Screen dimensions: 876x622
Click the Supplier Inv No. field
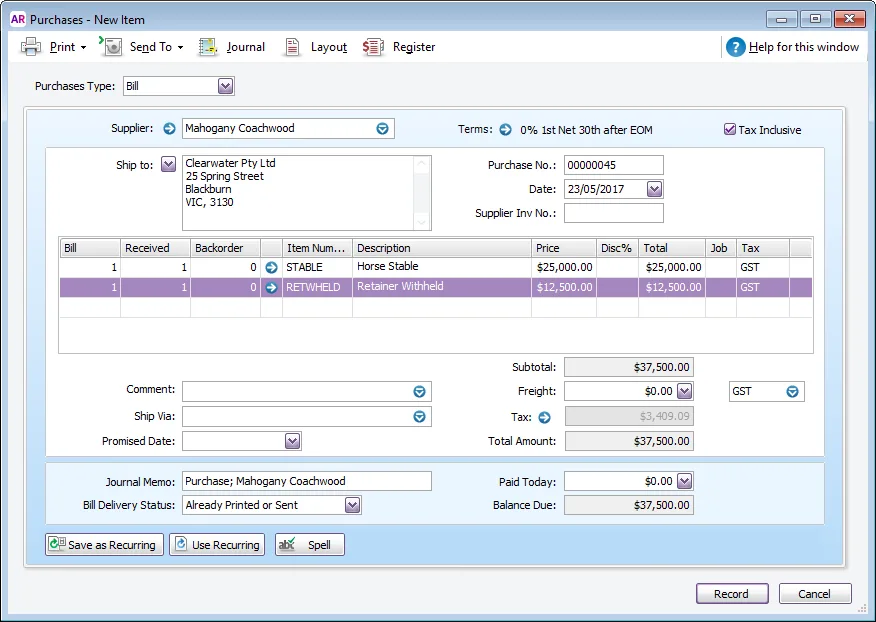613,213
